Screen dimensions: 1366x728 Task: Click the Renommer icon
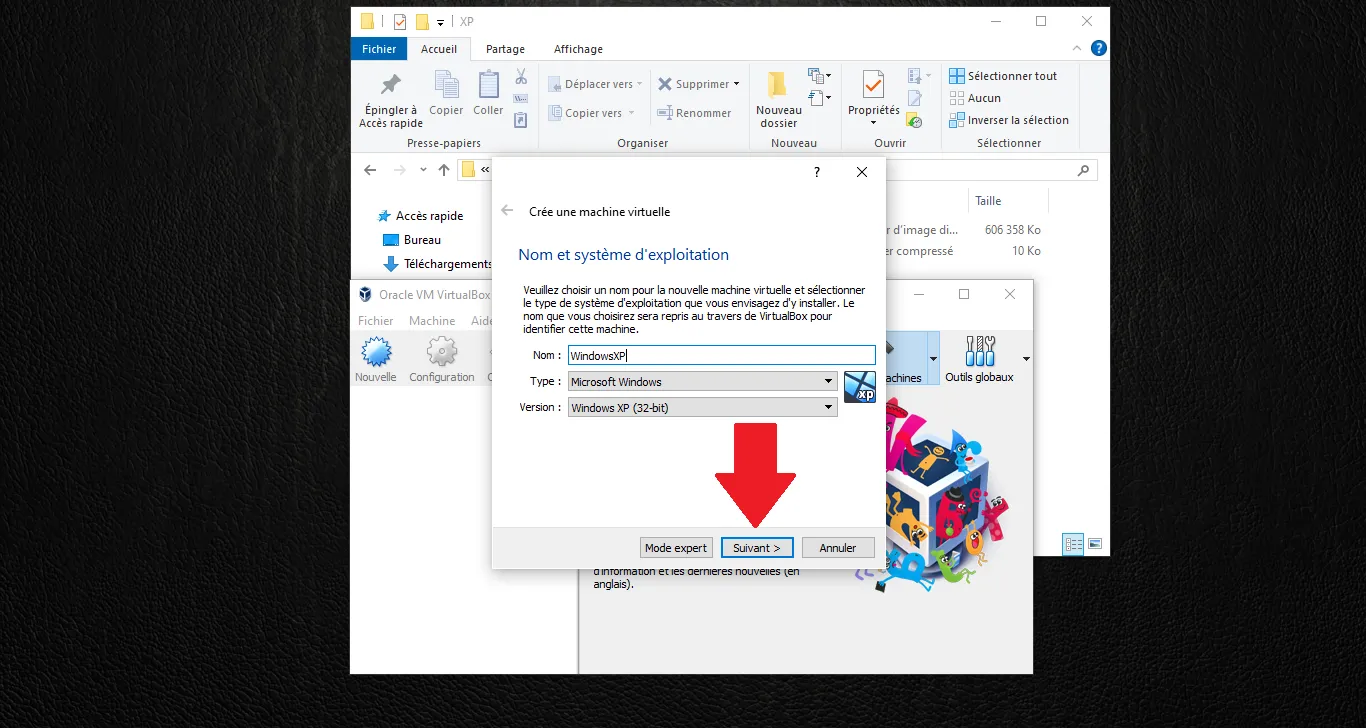click(x=694, y=112)
